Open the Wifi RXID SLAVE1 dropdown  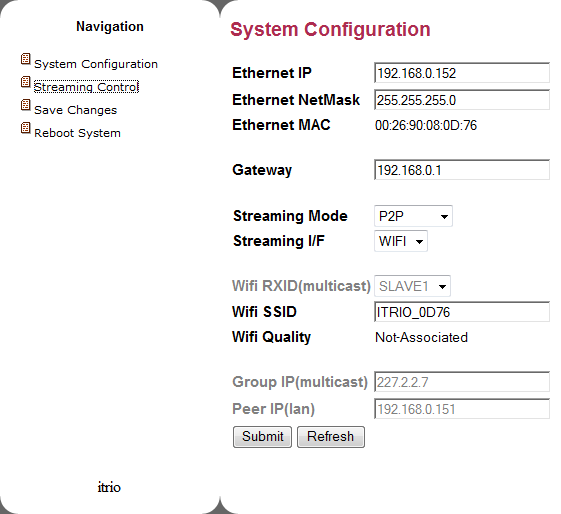tap(412, 286)
